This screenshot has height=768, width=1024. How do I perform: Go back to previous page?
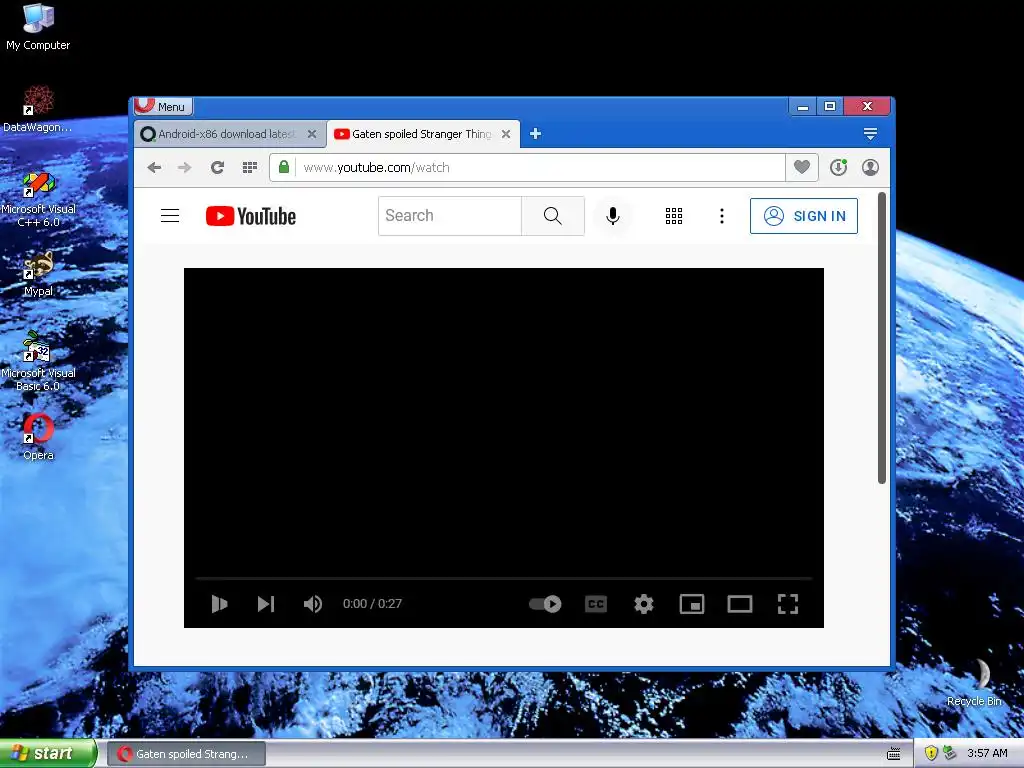point(154,168)
